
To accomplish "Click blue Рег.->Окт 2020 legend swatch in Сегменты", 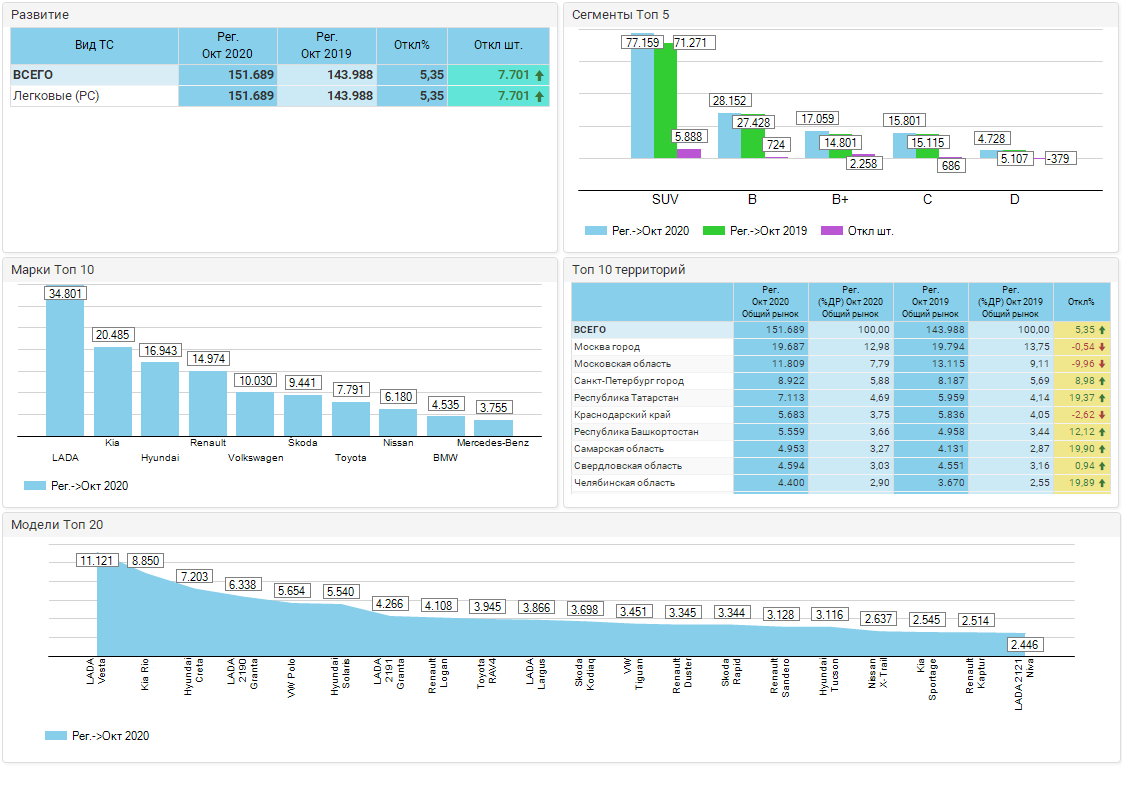I will coord(595,230).
